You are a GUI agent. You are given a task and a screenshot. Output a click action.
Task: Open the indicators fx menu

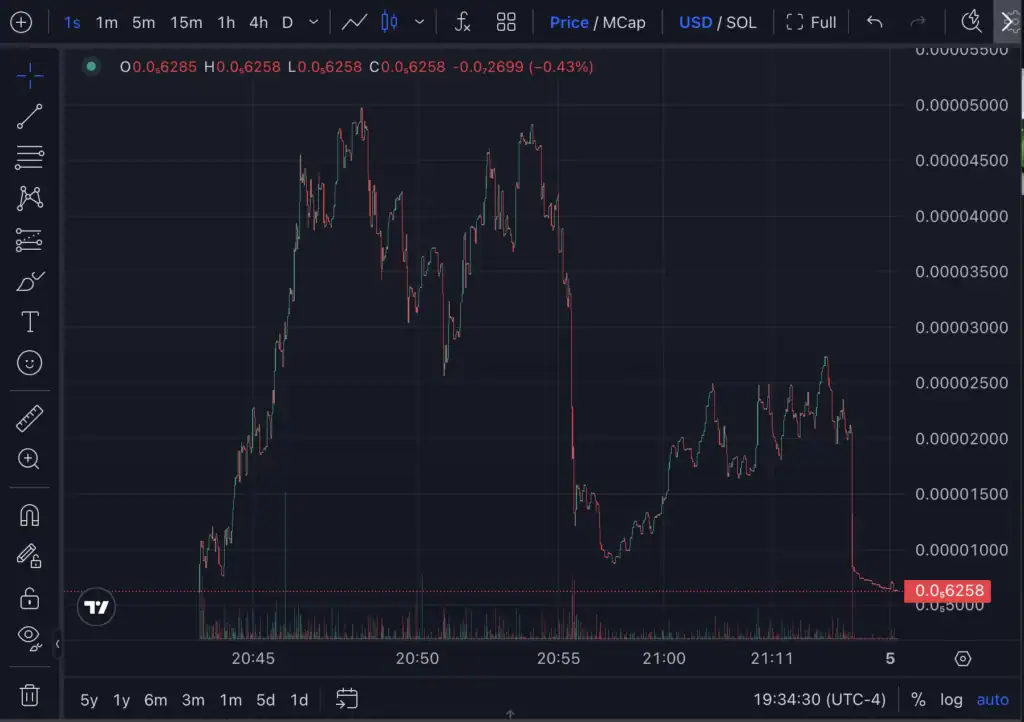462,22
